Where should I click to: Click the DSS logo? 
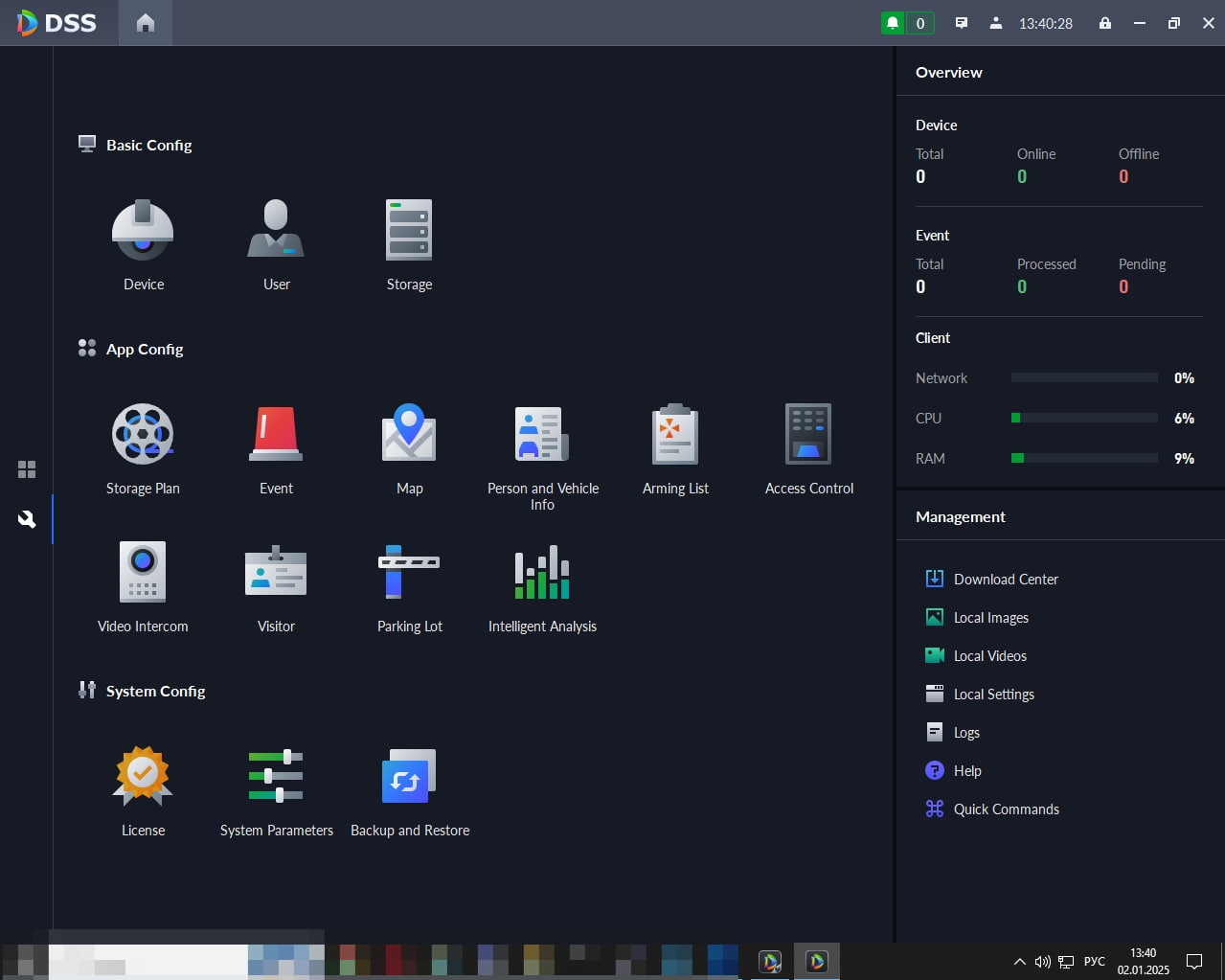[57, 23]
